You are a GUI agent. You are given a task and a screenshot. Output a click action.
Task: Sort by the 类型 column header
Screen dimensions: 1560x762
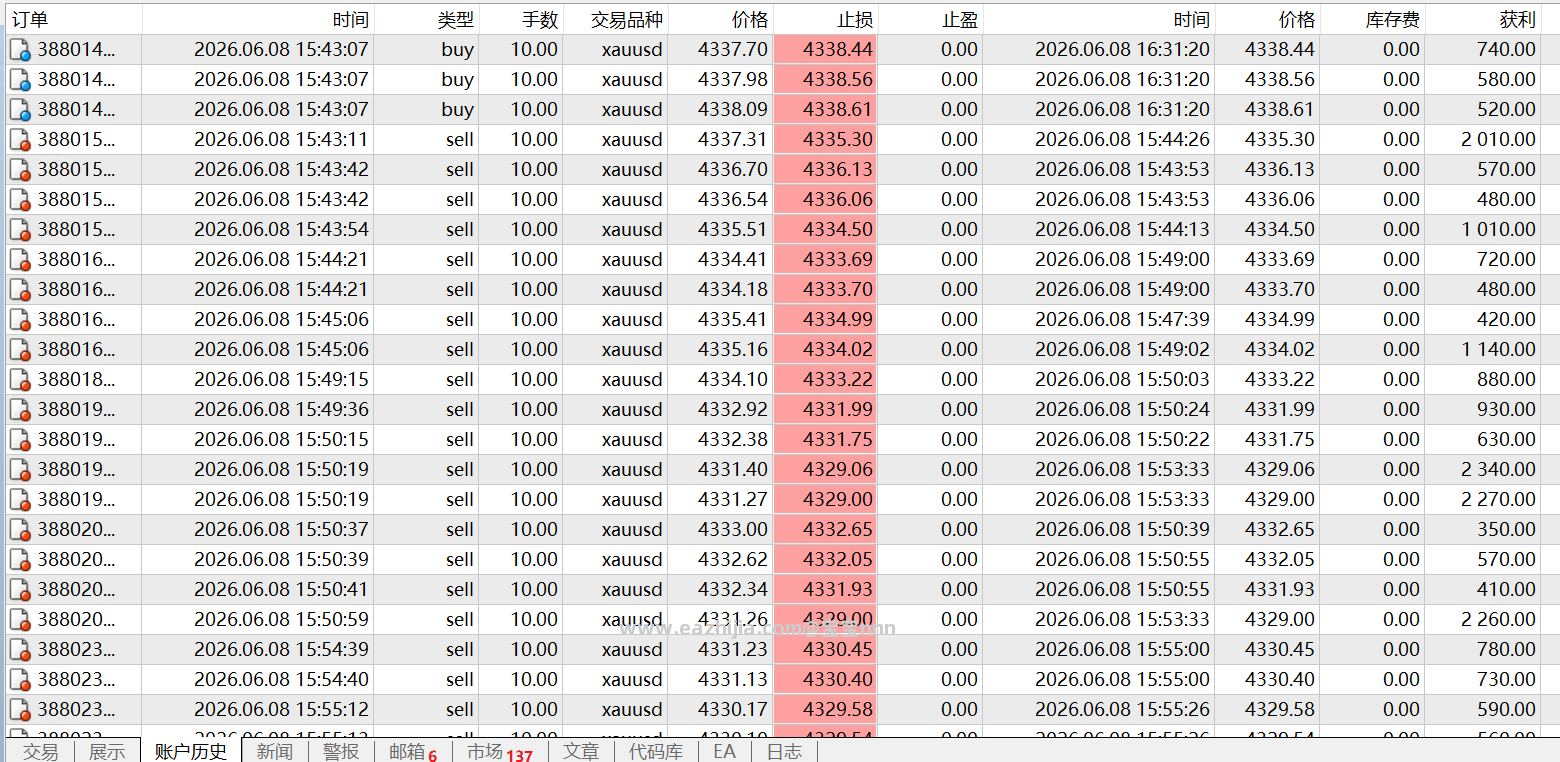[426, 19]
